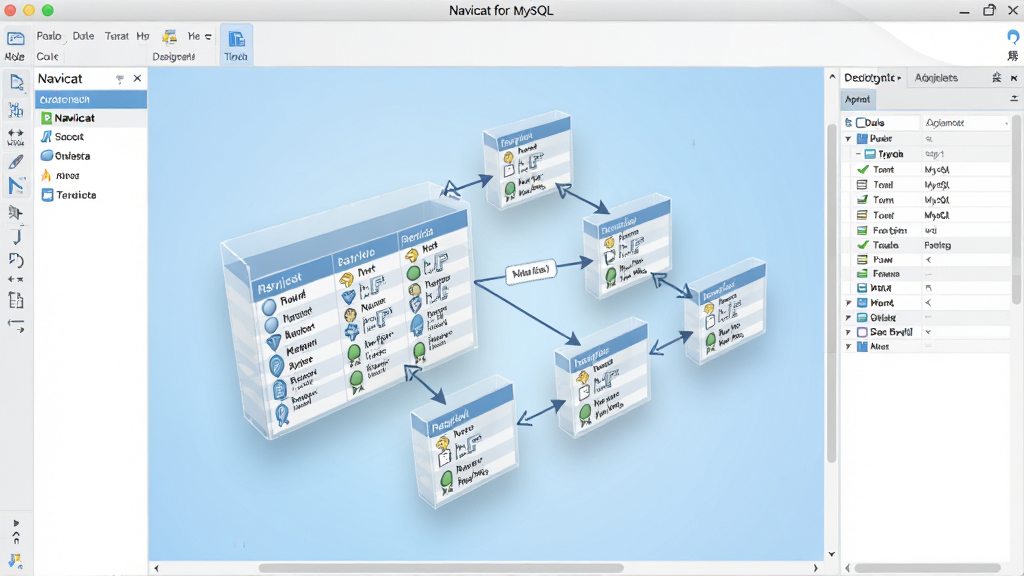Close the right properties panel
Image resolution: width=1024 pixels, height=576 pixels.
click(x=1014, y=78)
